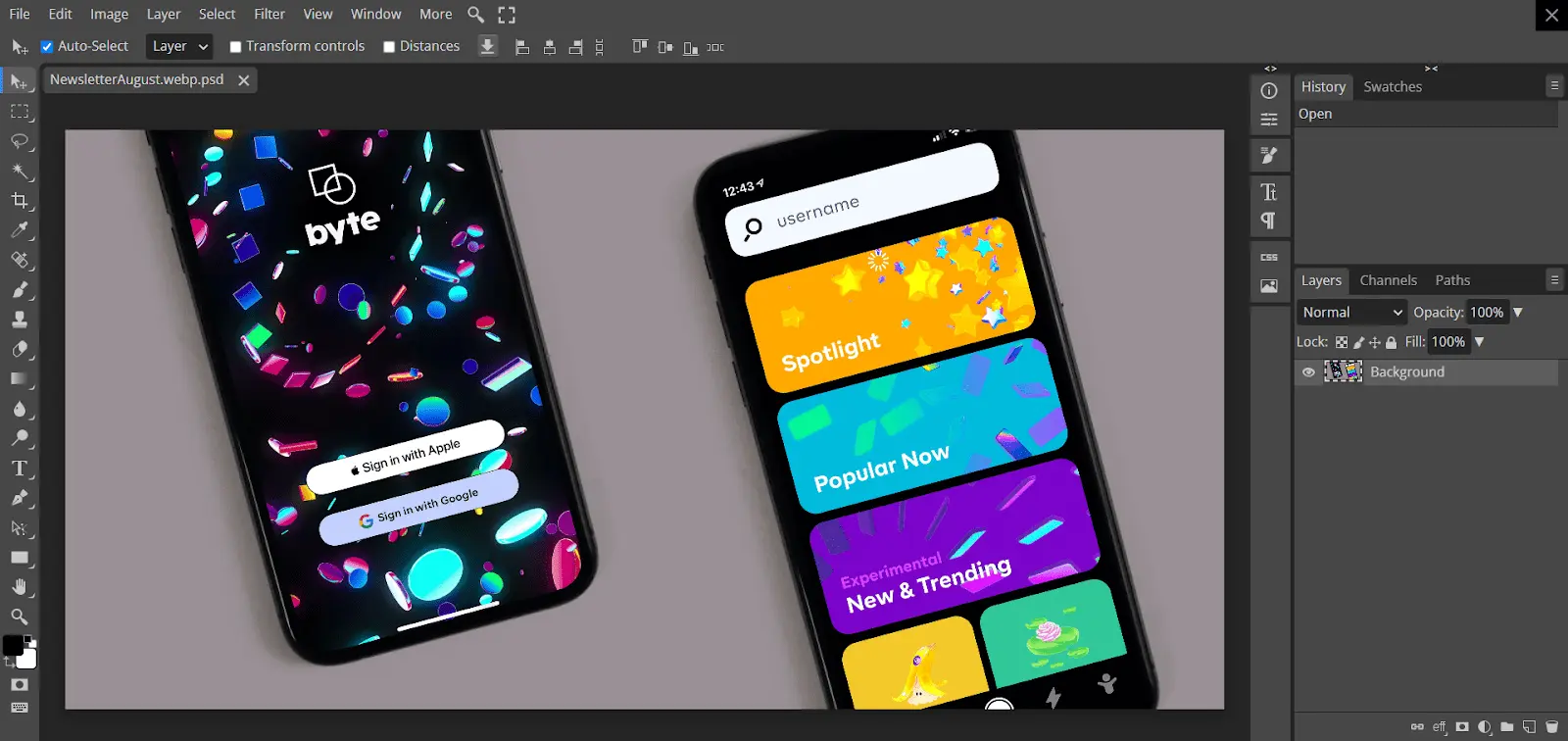The width and height of the screenshot is (1568, 741).
Task: Align horizontal centers icon in options bar
Action: [550, 47]
